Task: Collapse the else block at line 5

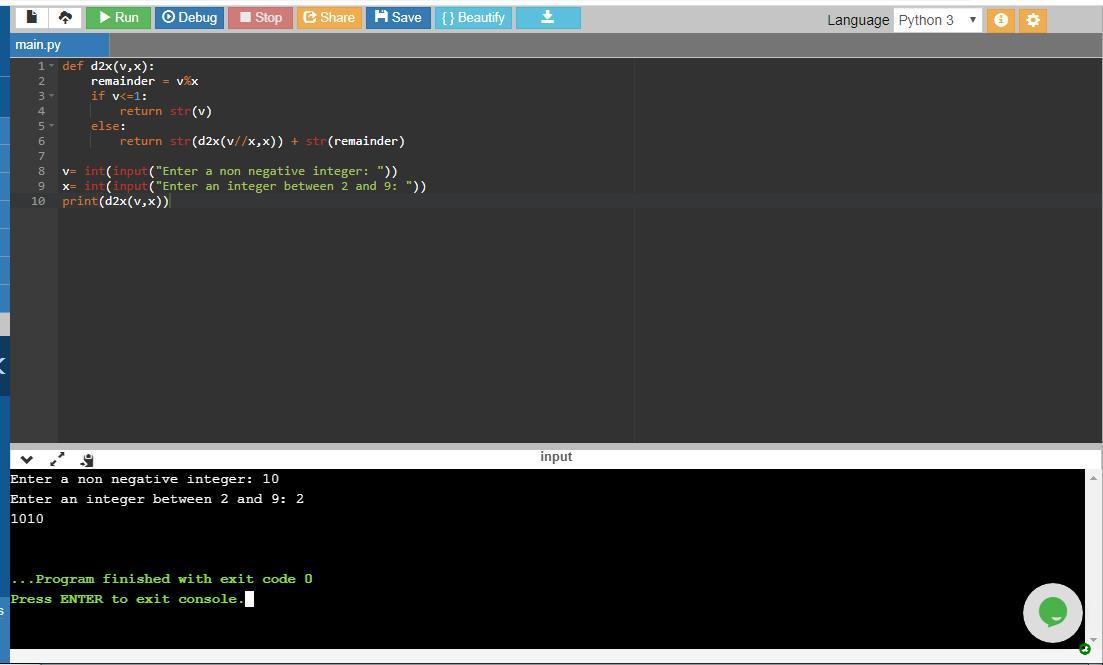Action: [x=52, y=126]
